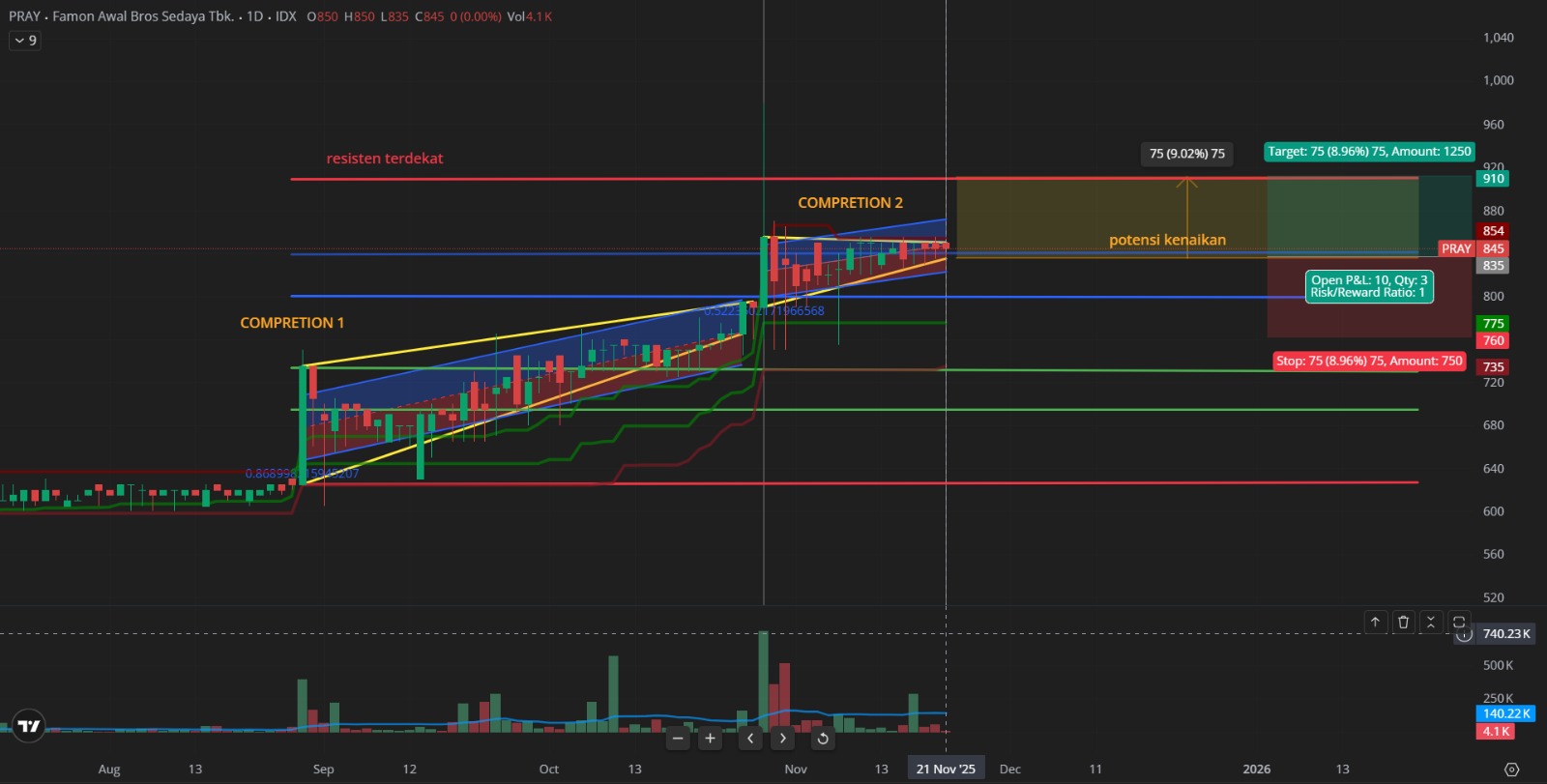
Task: Click the Aug label on time axis
Action: click(109, 769)
